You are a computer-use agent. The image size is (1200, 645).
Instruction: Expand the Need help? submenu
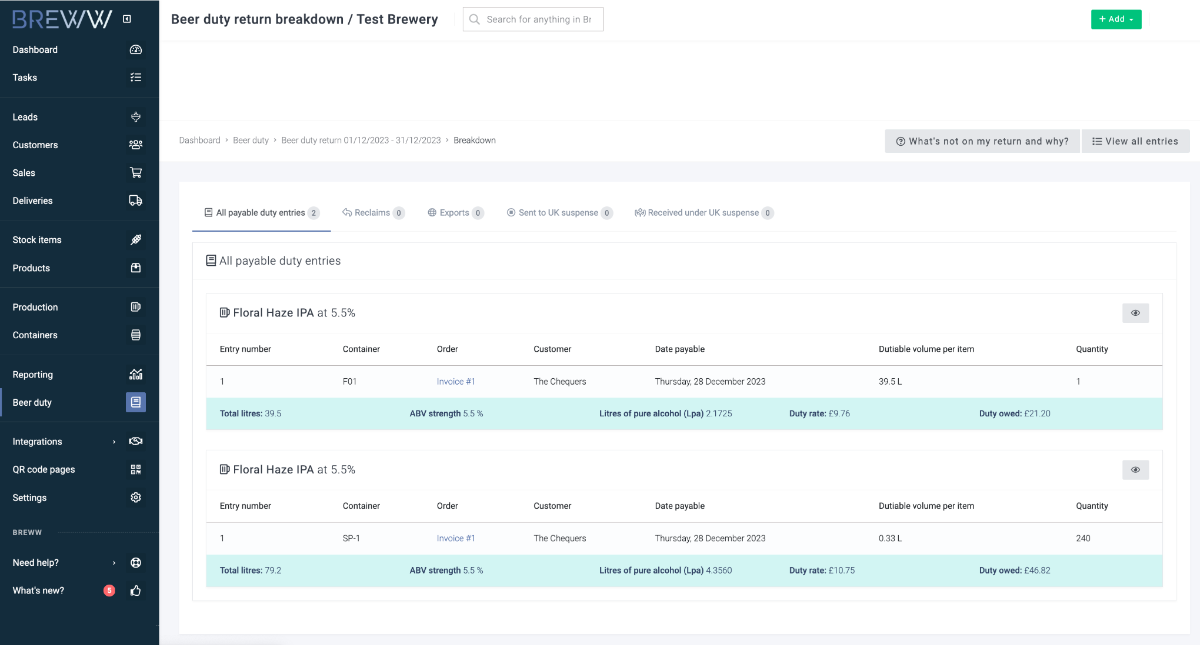(x=114, y=563)
